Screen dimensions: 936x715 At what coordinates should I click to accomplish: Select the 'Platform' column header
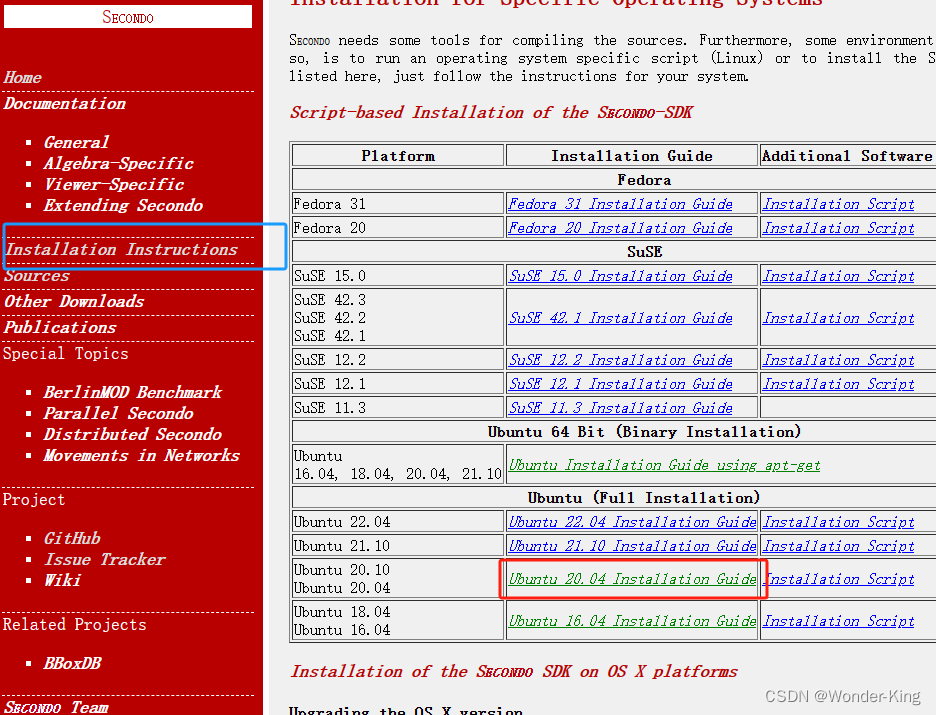[x=398, y=156]
